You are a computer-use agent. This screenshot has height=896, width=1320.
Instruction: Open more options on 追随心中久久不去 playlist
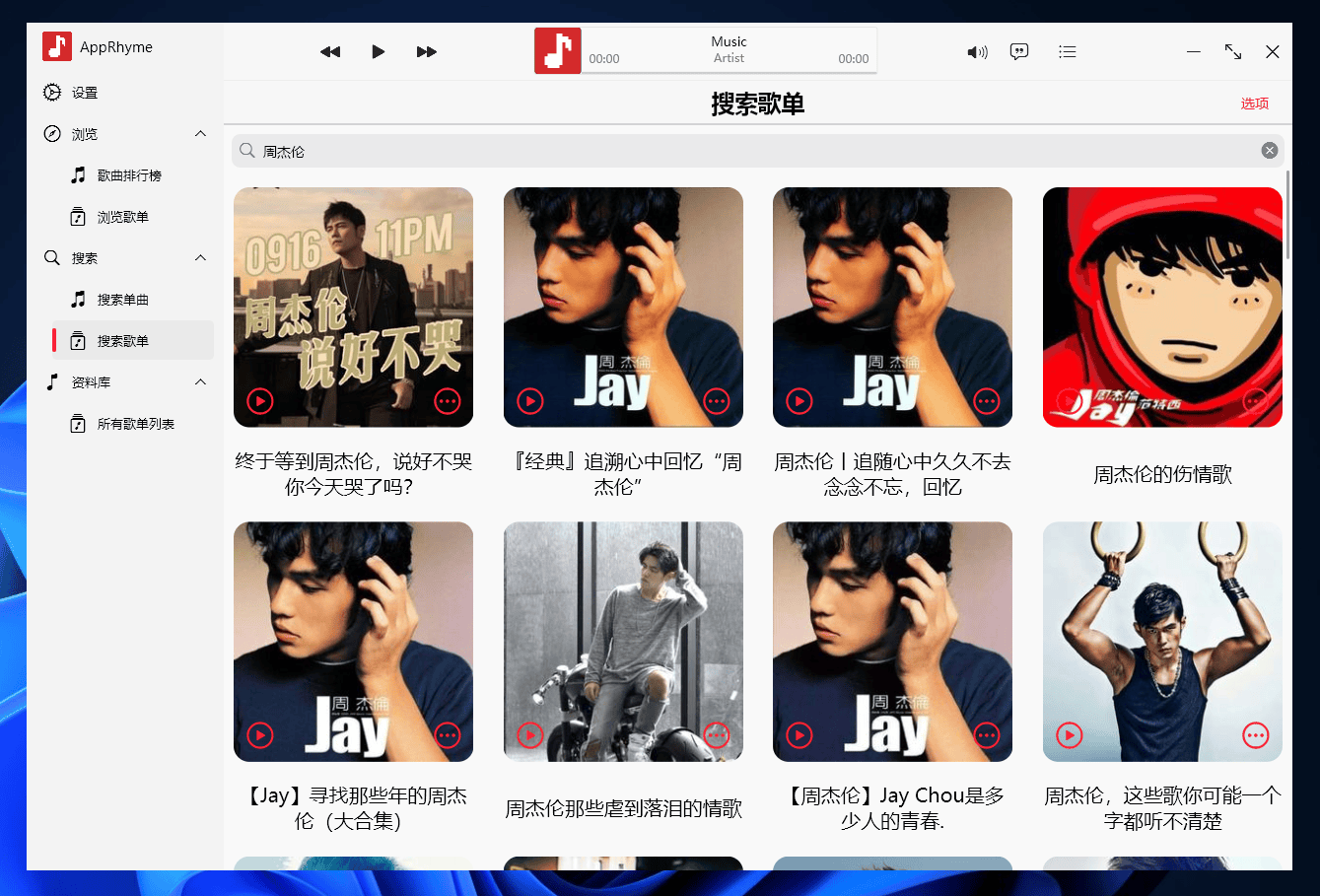(987, 401)
